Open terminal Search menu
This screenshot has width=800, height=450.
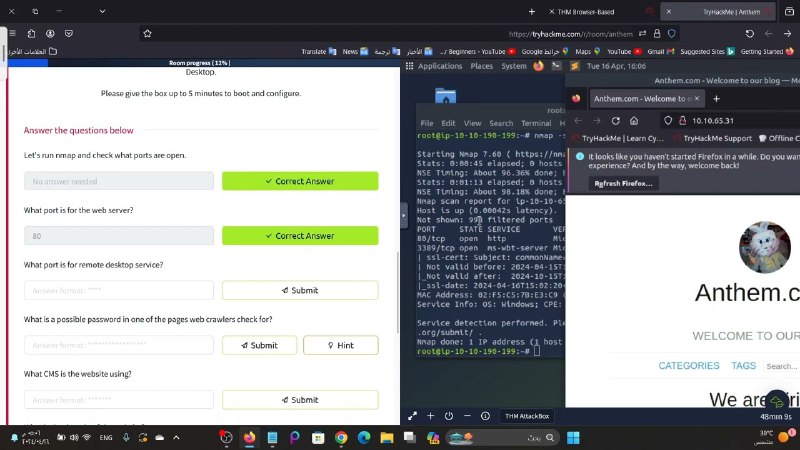click(x=501, y=123)
